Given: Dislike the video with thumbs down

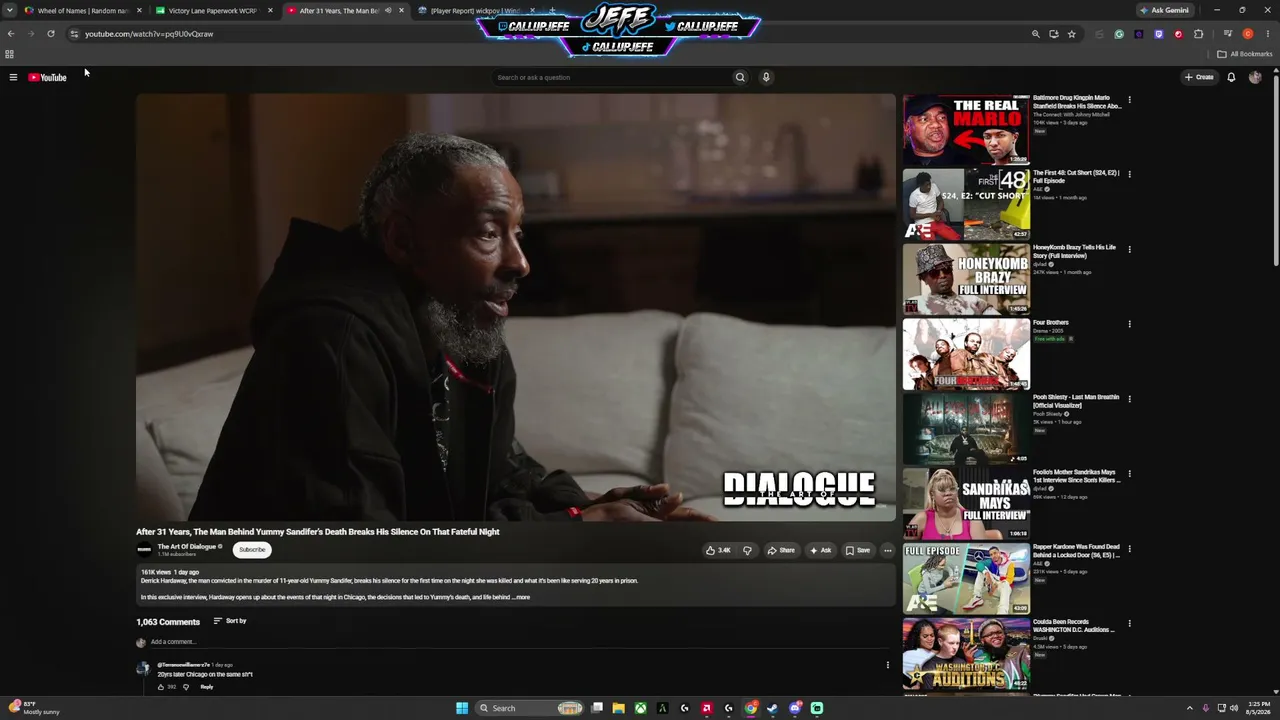Looking at the screenshot, I should pos(747,550).
